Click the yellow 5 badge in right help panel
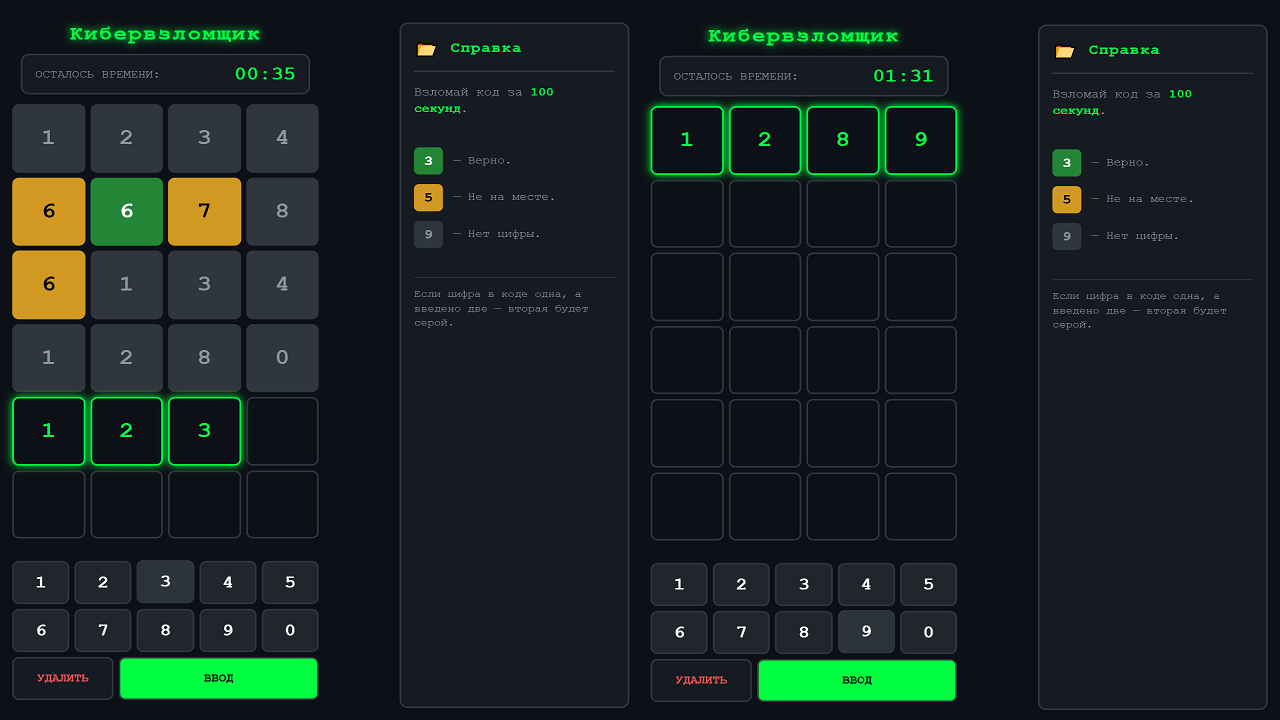The image size is (1280, 720). (1066, 199)
